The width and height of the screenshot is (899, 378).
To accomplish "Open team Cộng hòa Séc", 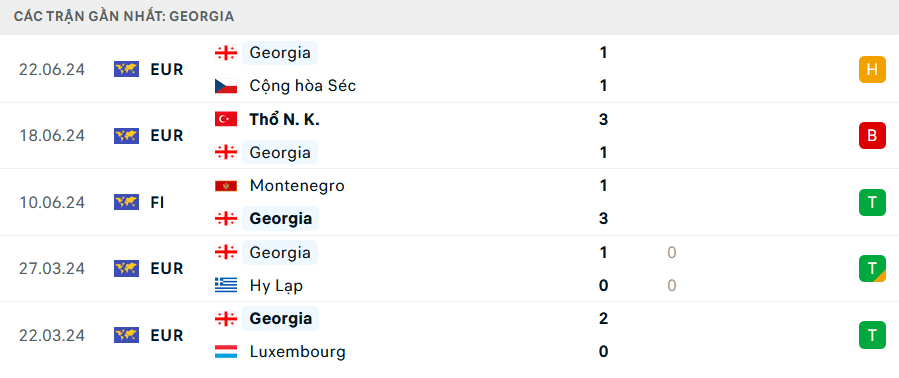I will click(303, 86).
